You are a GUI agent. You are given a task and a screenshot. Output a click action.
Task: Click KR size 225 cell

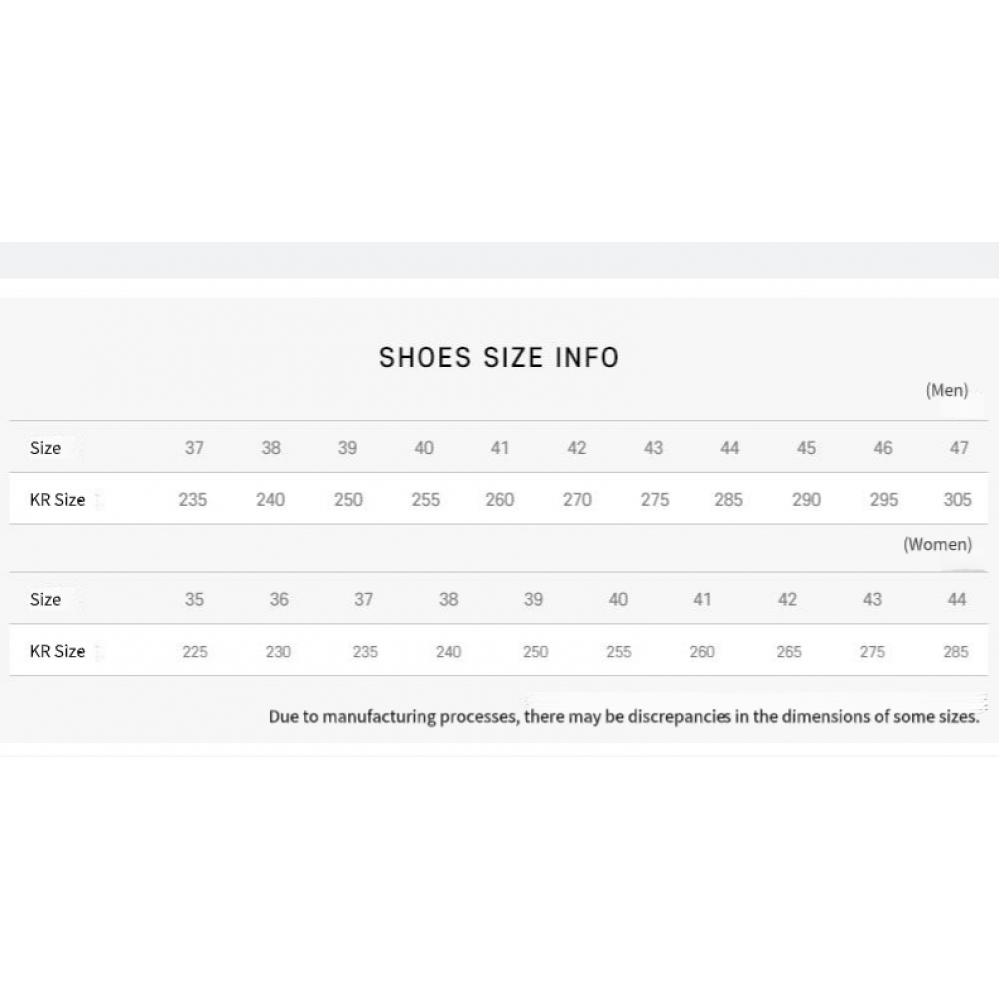tap(195, 651)
